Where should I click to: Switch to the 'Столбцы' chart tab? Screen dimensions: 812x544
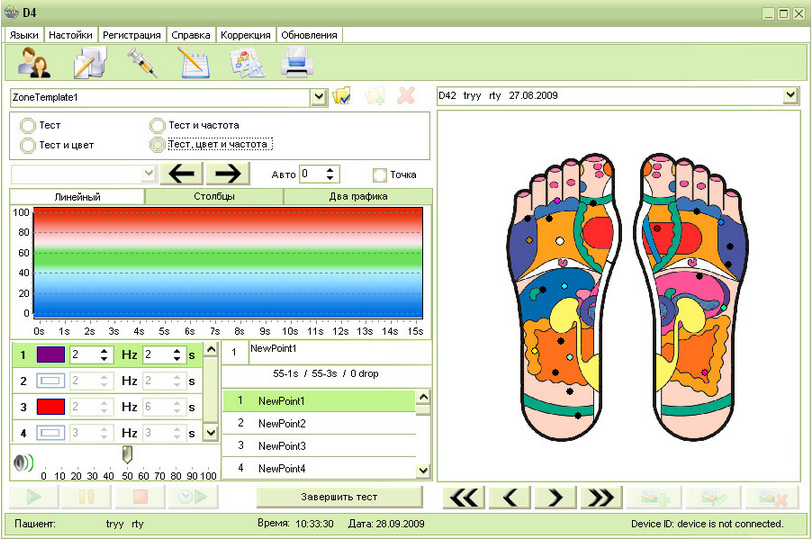(214, 197)
